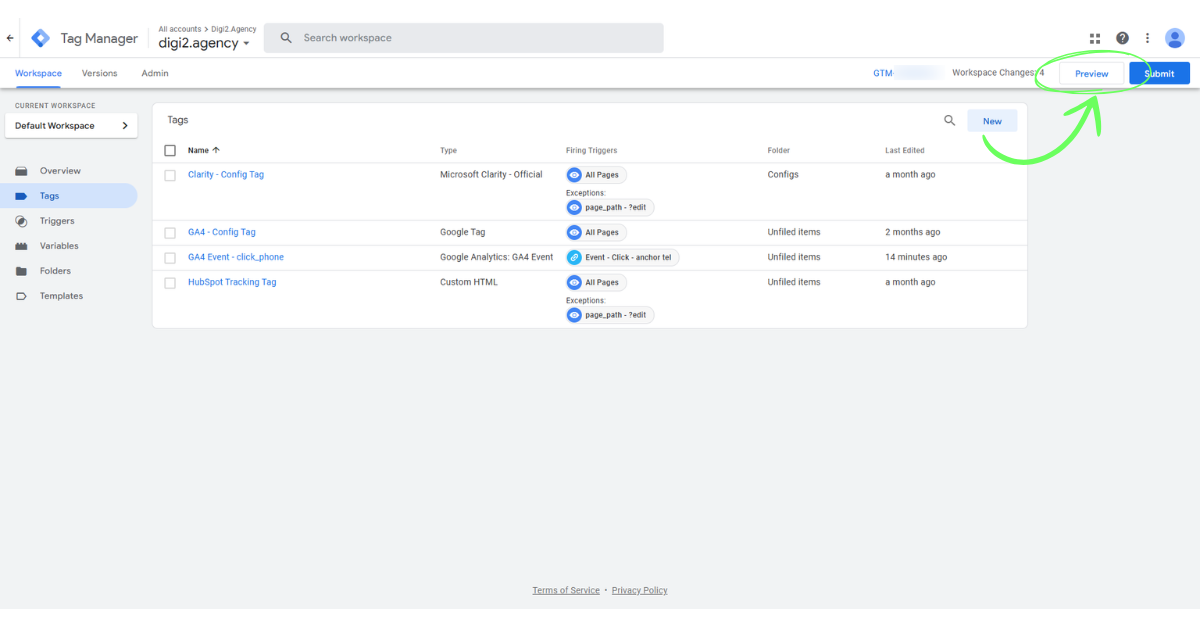Switch to the Versions tab
Image resolution: width=1200 pixels, height=627 pixels.
pyautogui.click(x=99, y=73)
